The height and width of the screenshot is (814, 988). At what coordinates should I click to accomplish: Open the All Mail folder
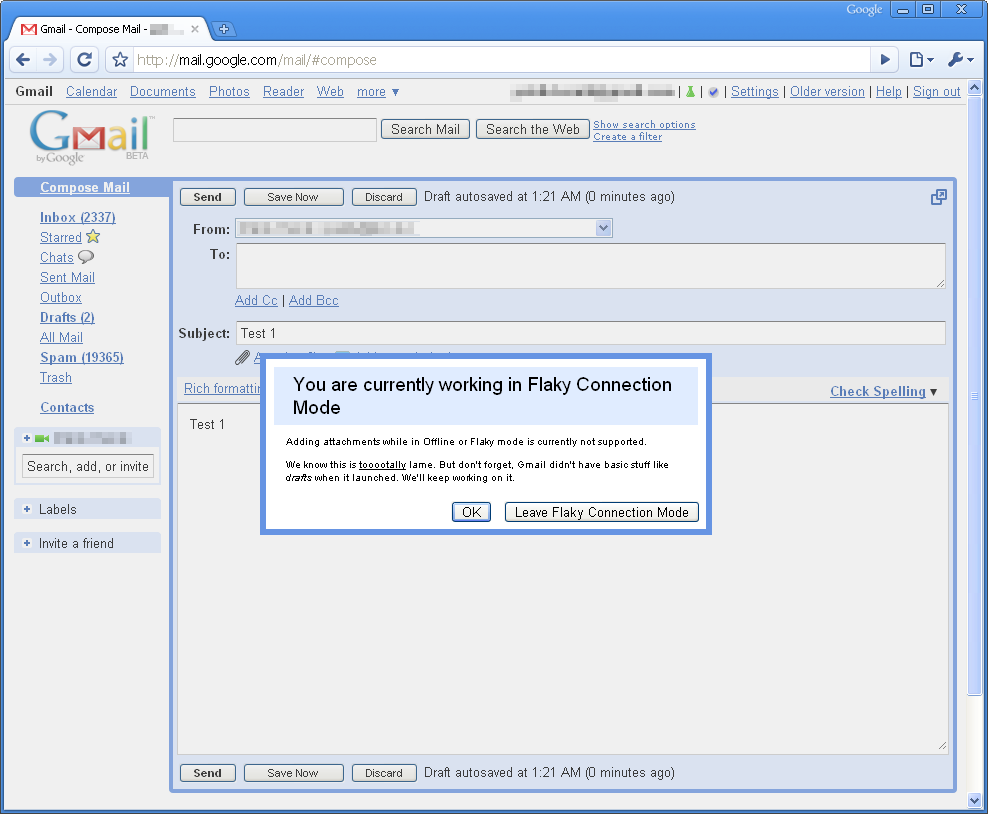tap(61, 338)
